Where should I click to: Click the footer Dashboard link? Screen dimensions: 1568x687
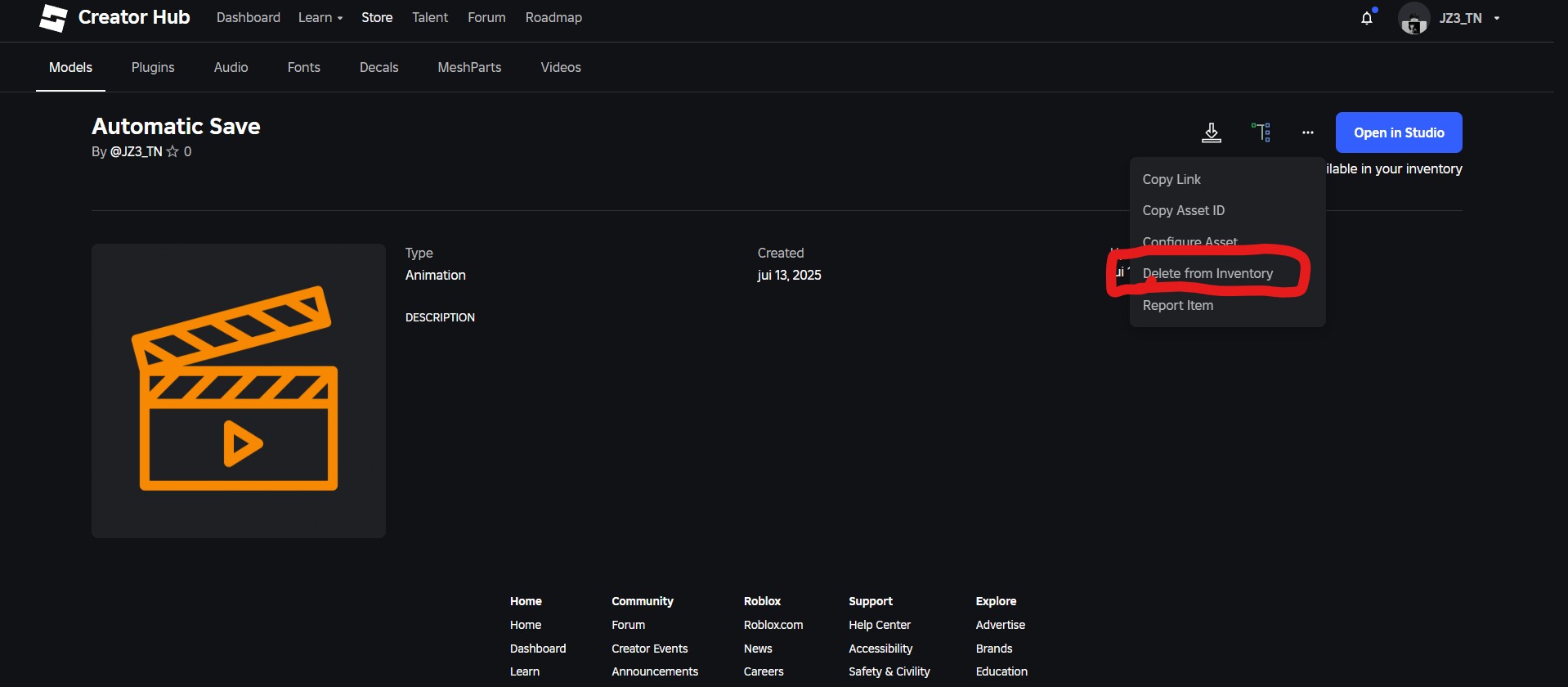(538, 649)
